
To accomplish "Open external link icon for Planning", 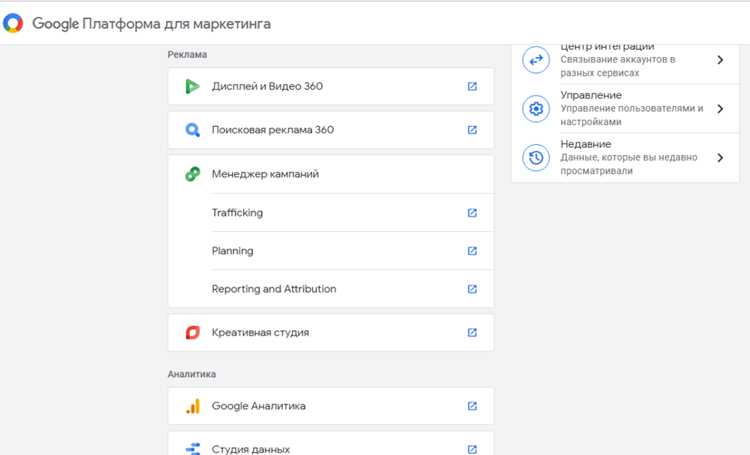I will point(472,251).
